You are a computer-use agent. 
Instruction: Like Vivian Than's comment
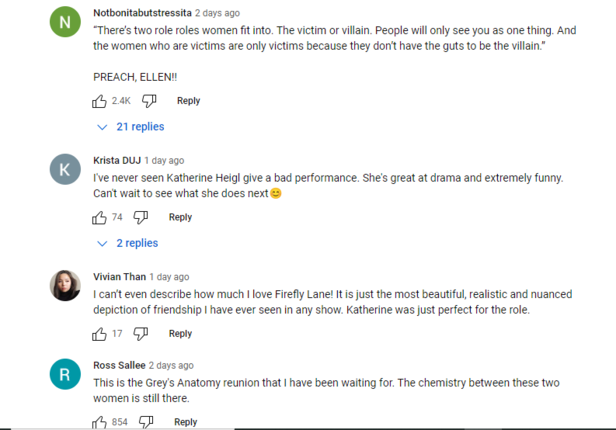click(x=99, y=333)
